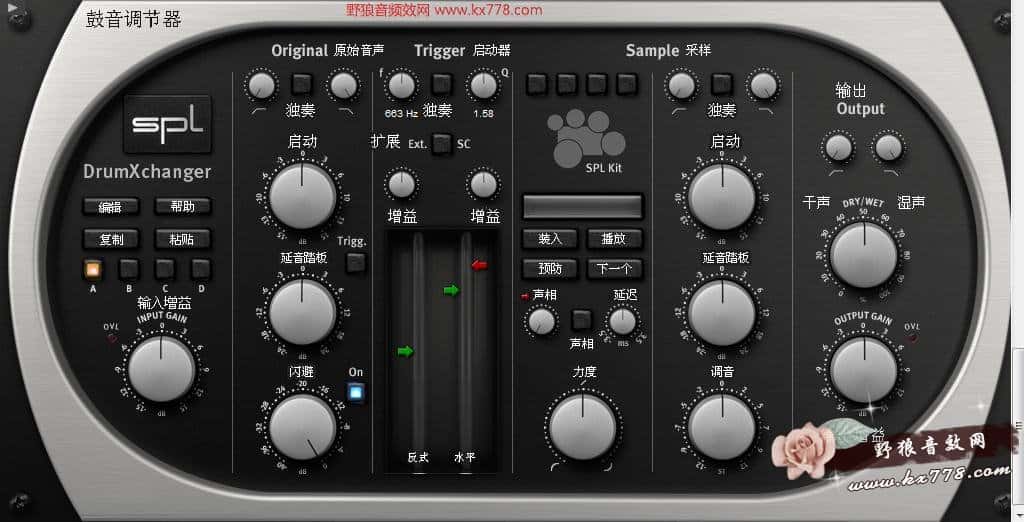Click the OUTPUT GAIN knob

pos(863,370)
